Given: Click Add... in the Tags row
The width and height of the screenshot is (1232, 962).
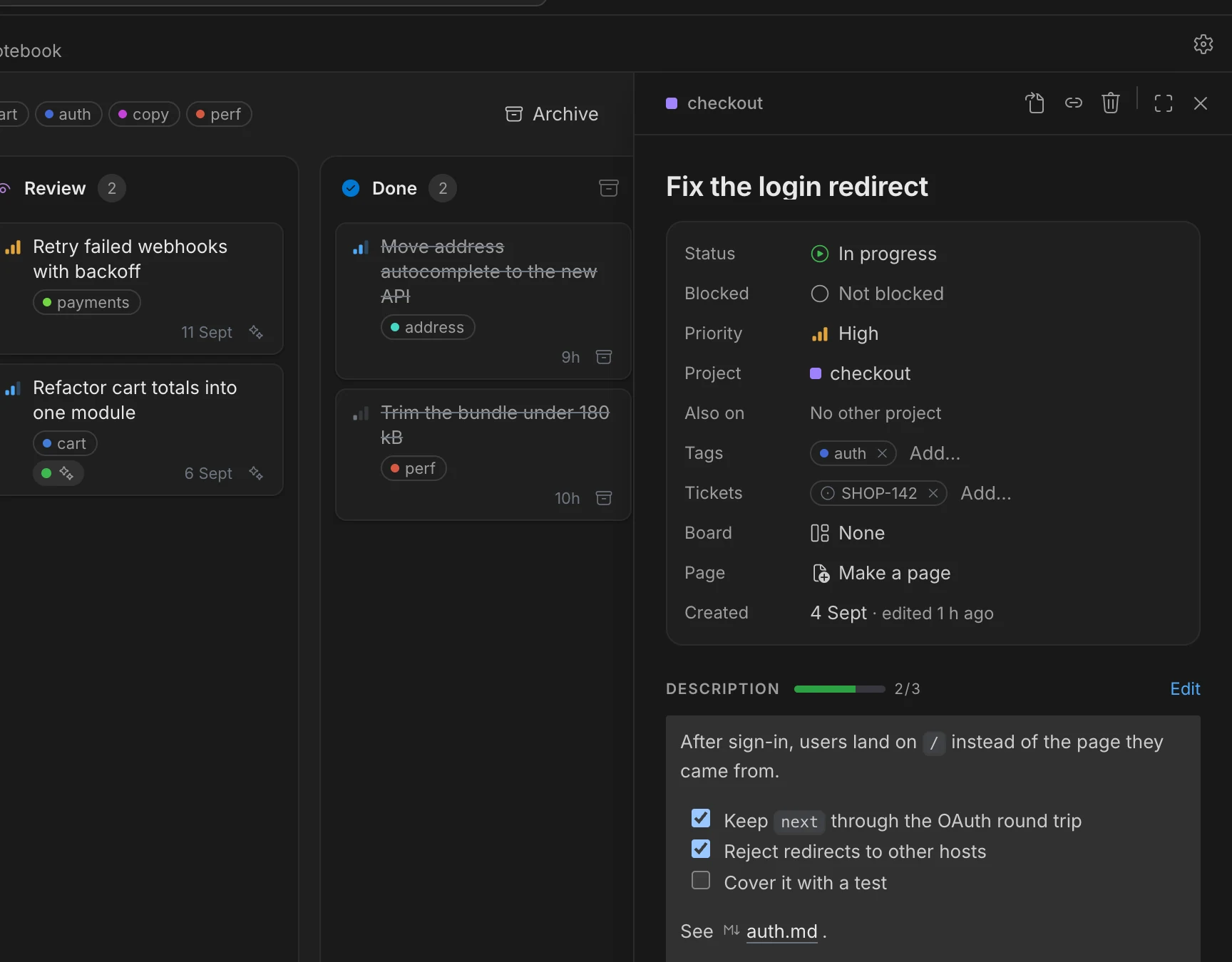Looking at the screenshot, I should pyautogui.click(x=935, y=453).
